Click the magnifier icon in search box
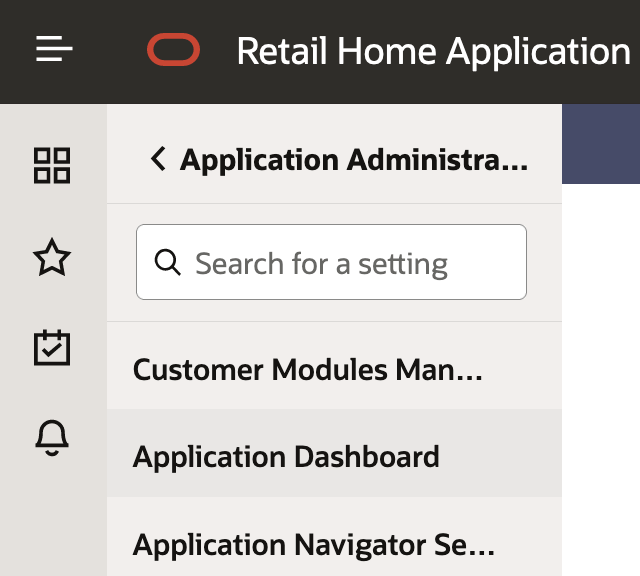The width and height of the screenshot is (640, 576). click(167, 262)
